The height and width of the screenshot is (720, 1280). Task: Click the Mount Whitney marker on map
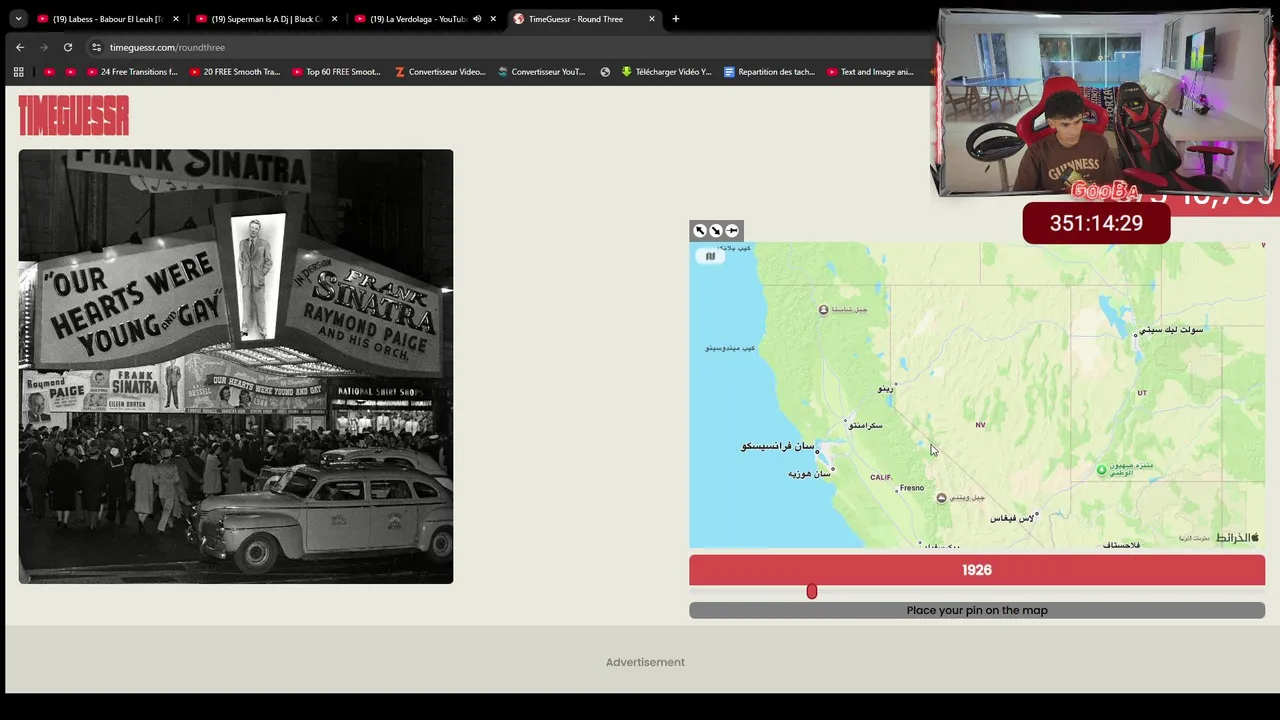pos(941,498)
